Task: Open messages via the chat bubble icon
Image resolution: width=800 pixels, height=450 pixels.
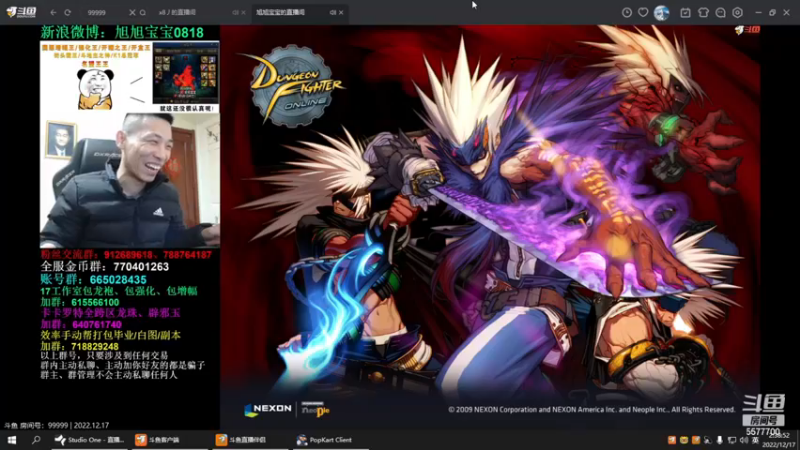Action: (720, 12)
